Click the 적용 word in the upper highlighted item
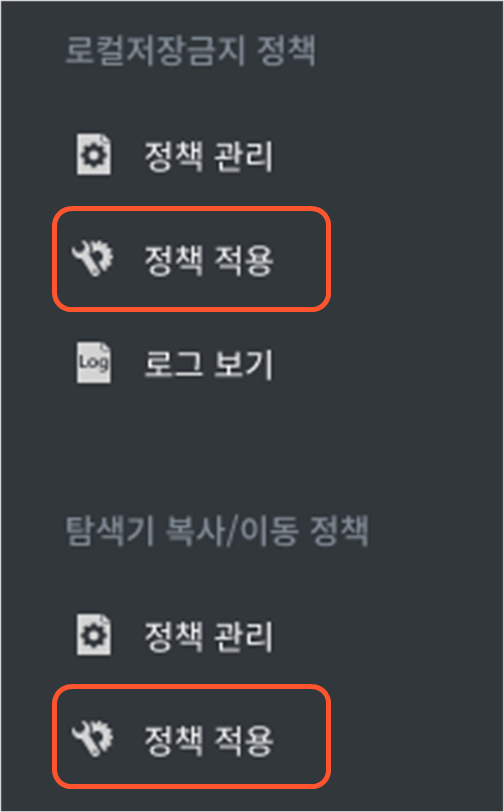Image resolution: width=504 pixels, height=812 pixels. [x=243, y=260]
